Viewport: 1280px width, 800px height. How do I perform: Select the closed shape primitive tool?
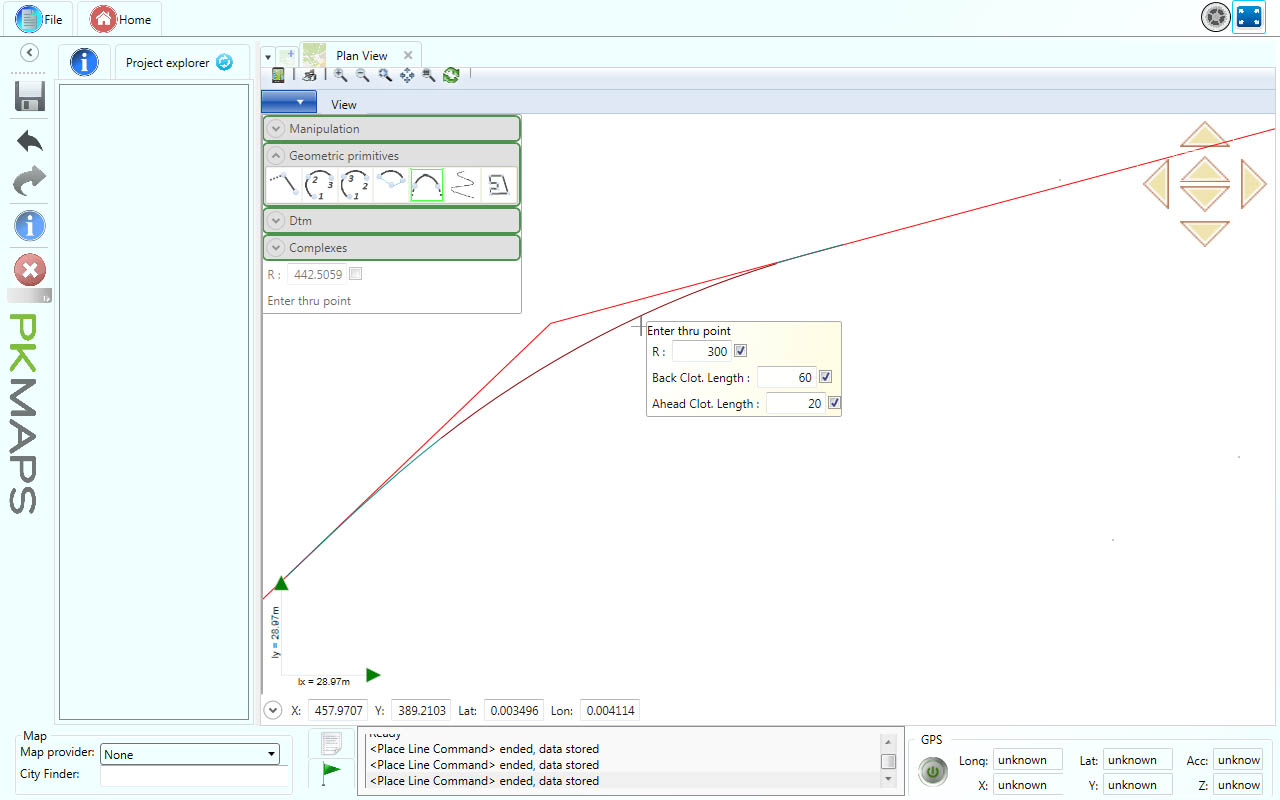498,185
